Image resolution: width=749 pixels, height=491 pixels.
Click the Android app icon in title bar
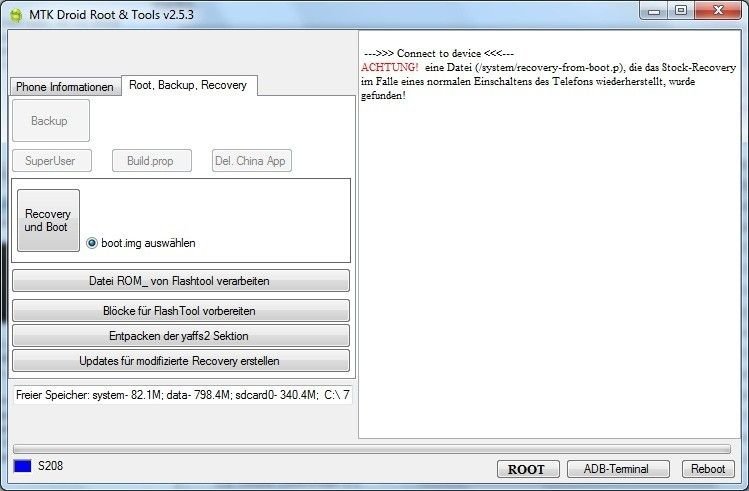16,15
